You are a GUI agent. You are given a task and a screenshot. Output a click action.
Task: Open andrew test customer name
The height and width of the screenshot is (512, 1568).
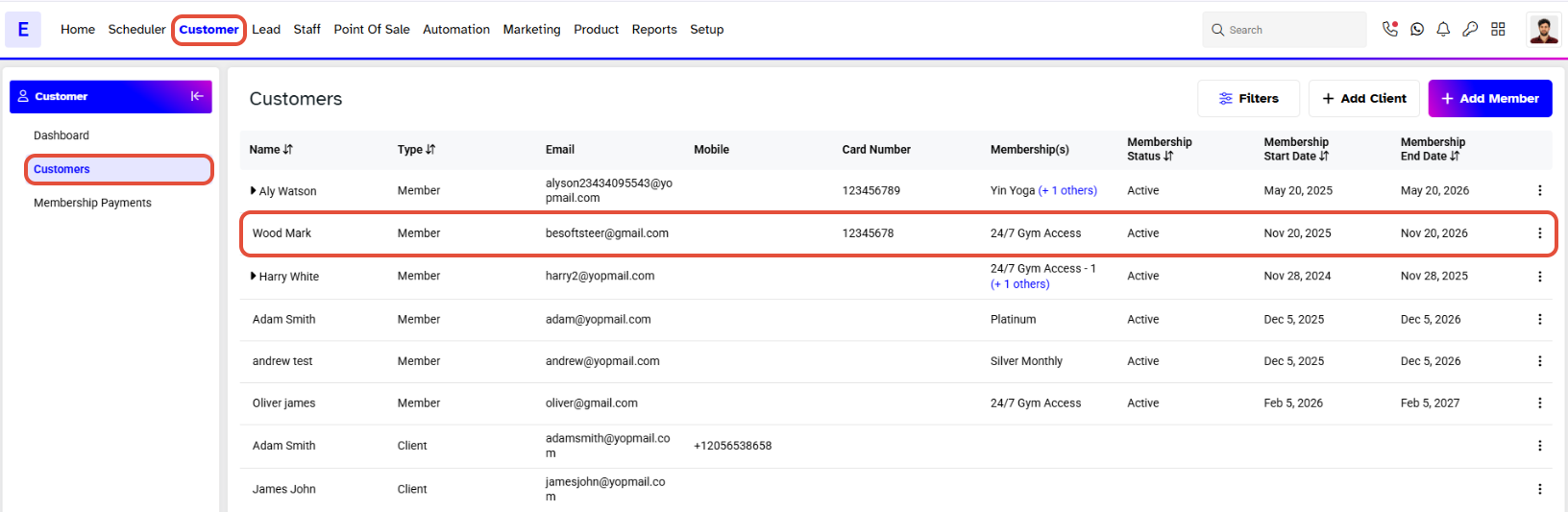click(282, 361)
